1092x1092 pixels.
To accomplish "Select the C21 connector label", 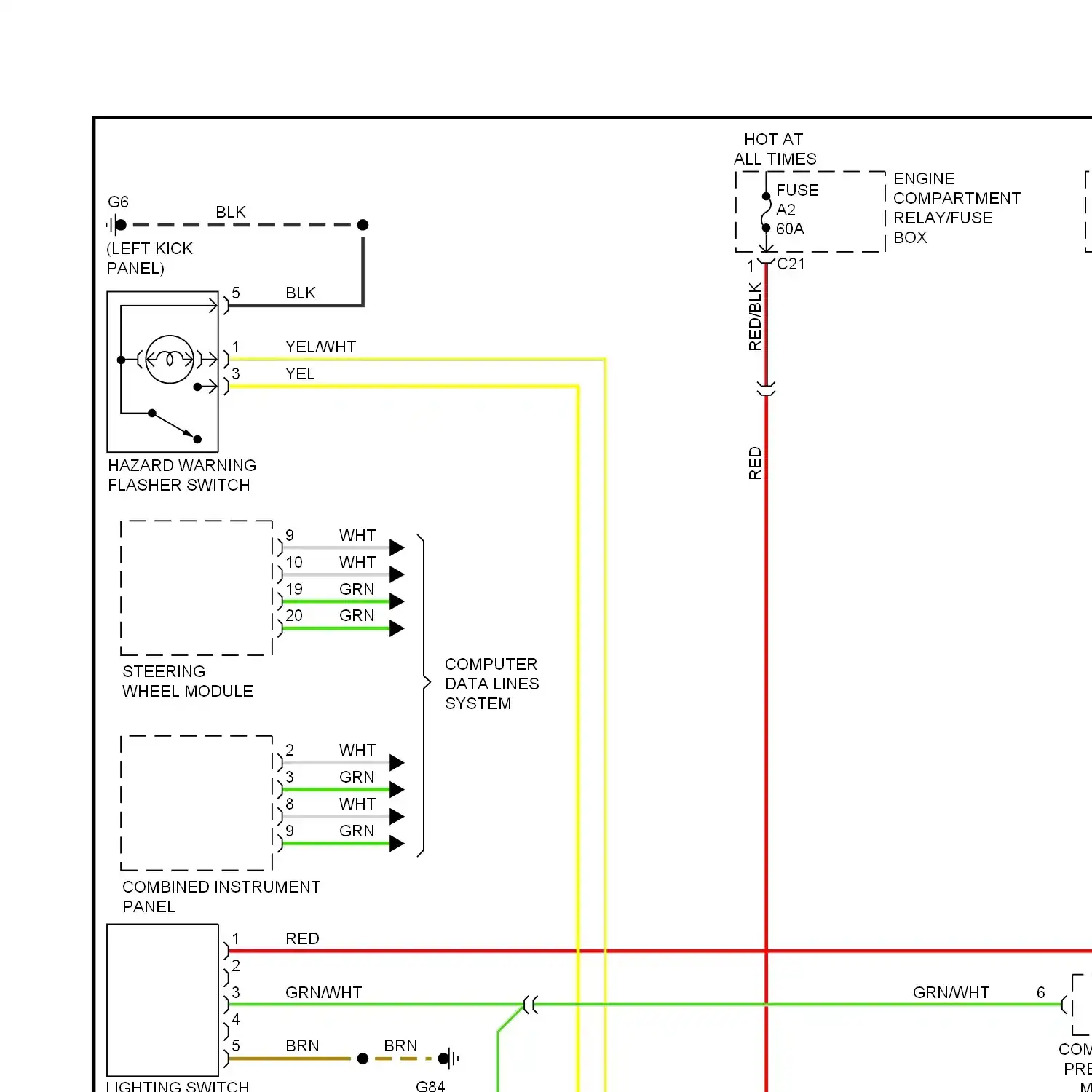I will coord(791,264).
